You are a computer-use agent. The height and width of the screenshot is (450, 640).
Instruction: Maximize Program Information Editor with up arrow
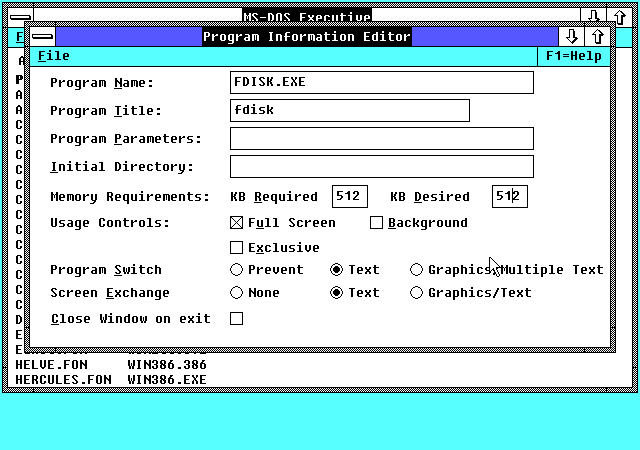click(598, 37)
